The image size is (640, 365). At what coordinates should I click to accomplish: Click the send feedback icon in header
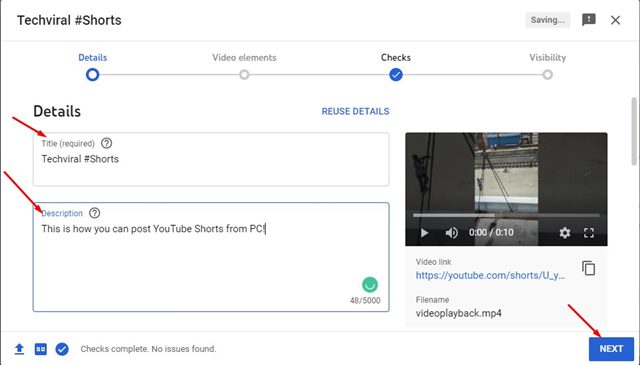[x=589, y=20]
